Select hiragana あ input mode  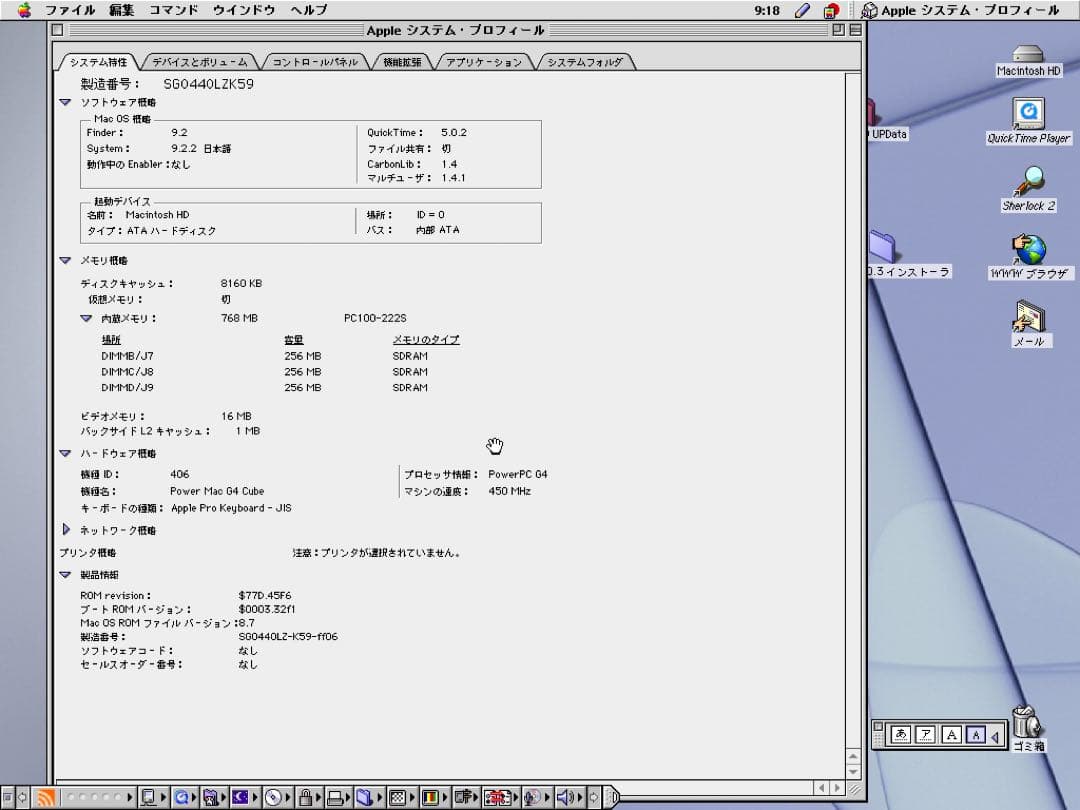[901, 735]
